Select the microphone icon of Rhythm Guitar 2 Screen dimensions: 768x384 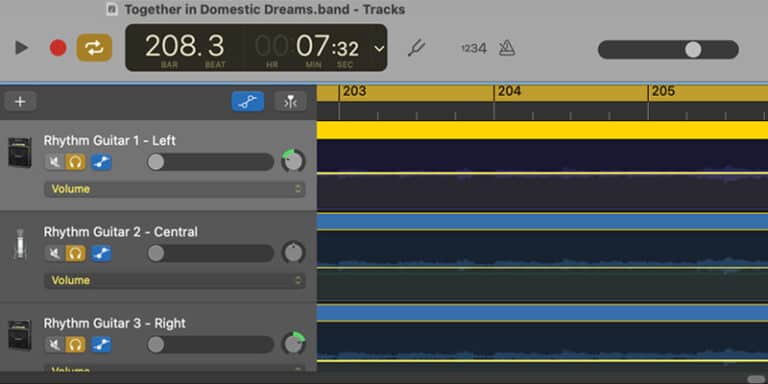(x=20, y=243)
